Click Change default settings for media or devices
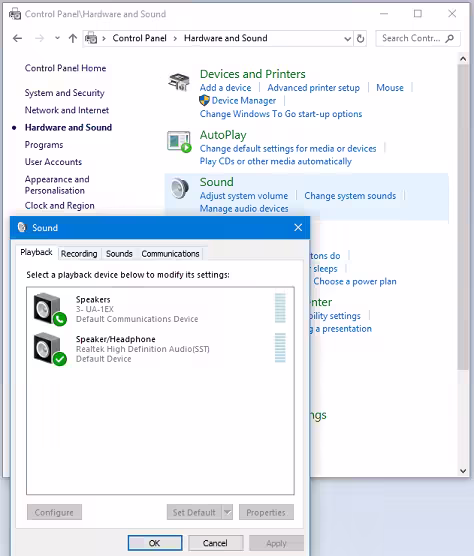This screenshot has width=474, height=556. (288, 149)
